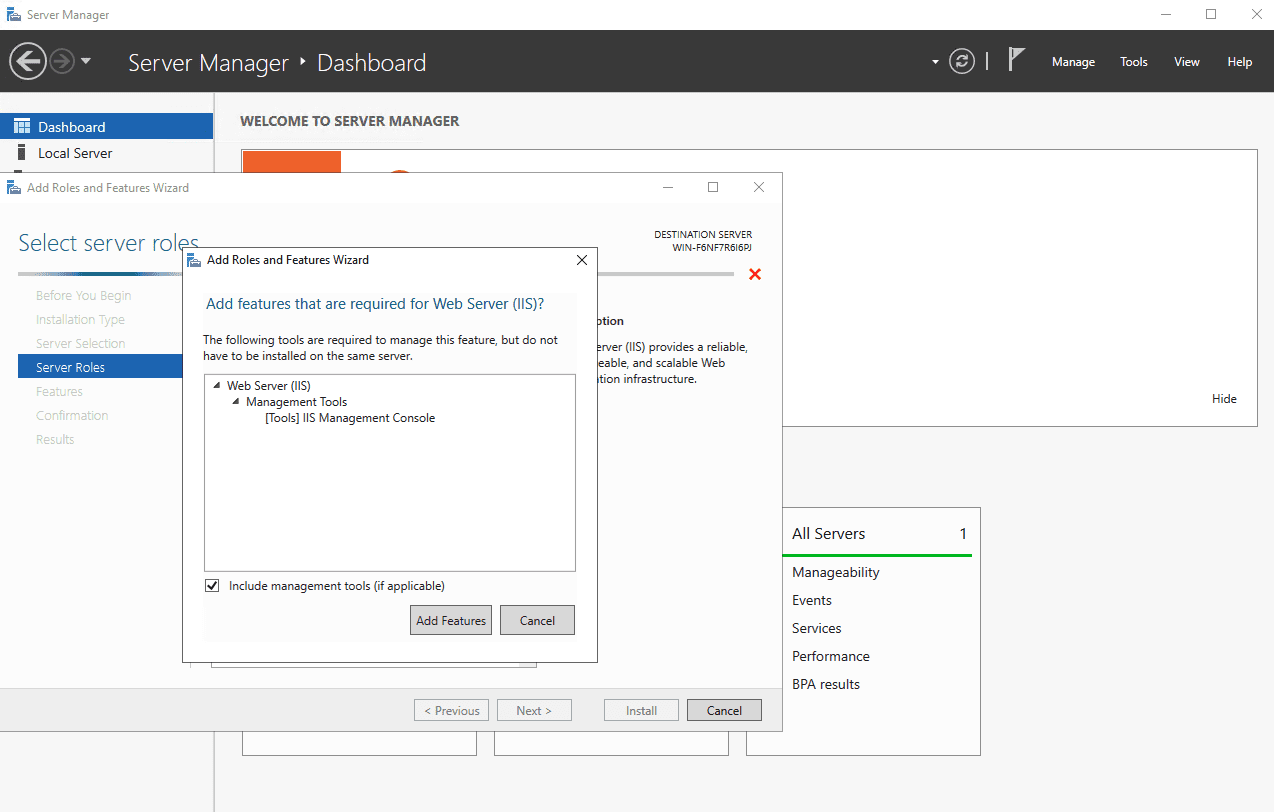
Task: Click the refresh dashboard icon
Action: 962,62
